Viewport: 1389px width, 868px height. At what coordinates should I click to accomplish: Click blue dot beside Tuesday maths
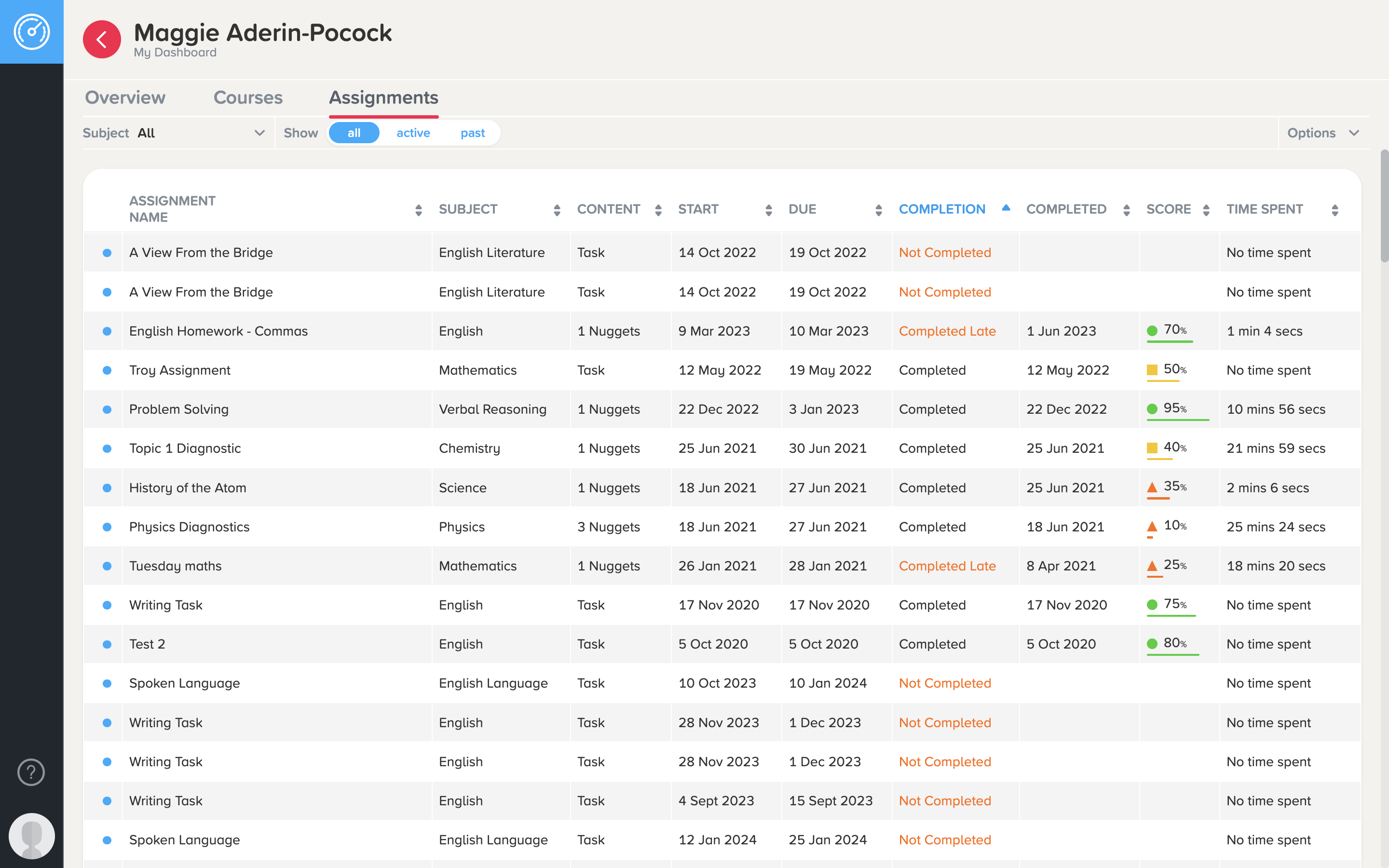coord(107,566)
